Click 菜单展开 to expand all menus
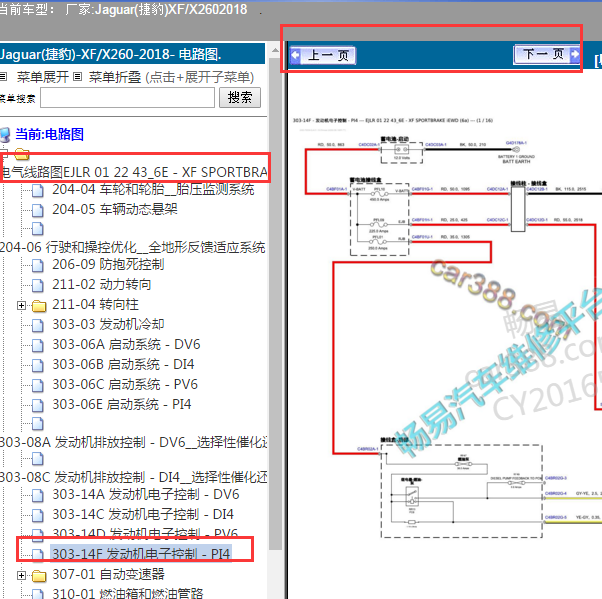 click(43, 77)
